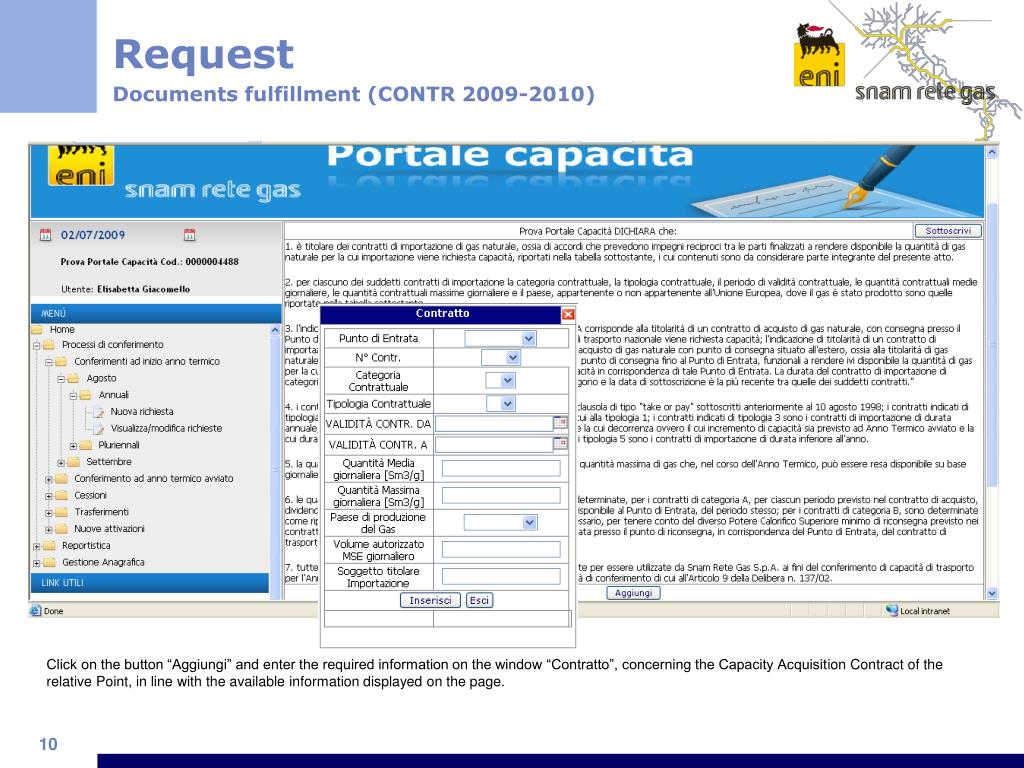Open the Categoria Contrattuale dropdown

pos(508,381)
